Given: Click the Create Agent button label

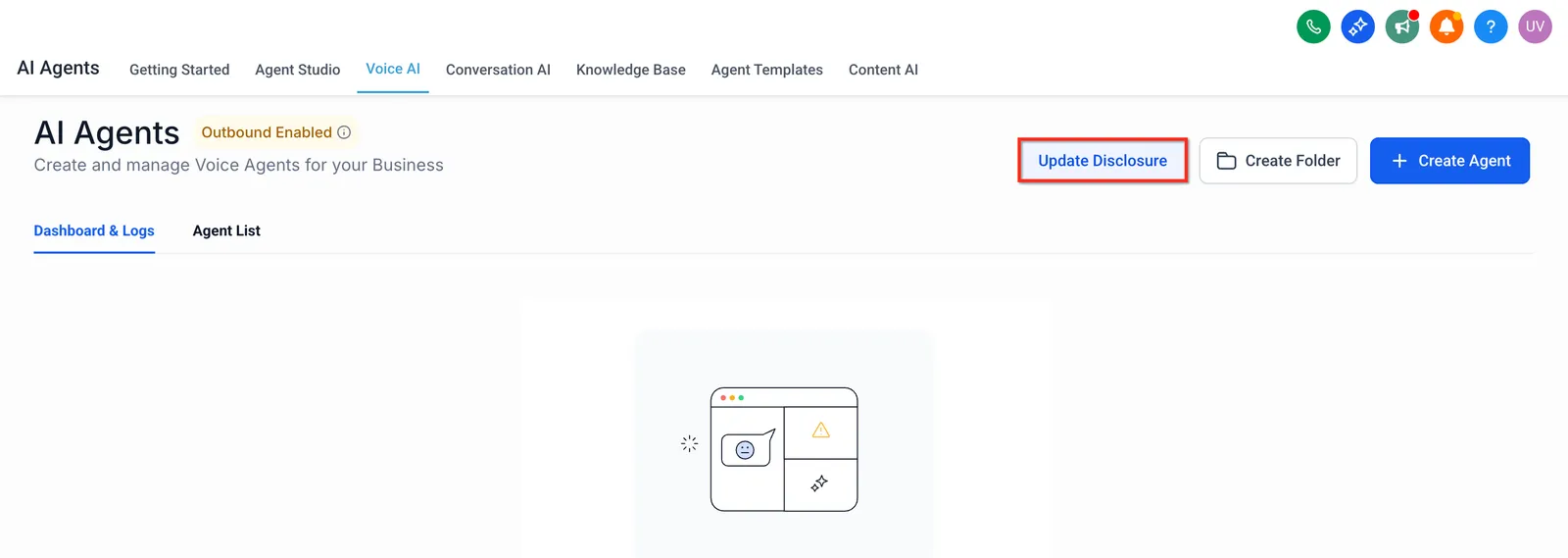Looking at the screenshot, I should coord(1464,161).
